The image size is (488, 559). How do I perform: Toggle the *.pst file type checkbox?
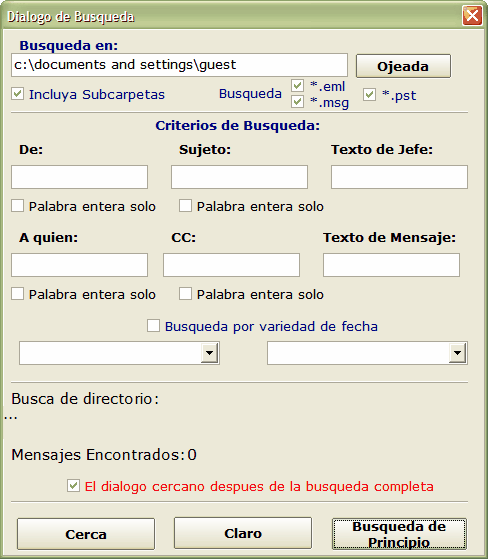click(369, 95)
